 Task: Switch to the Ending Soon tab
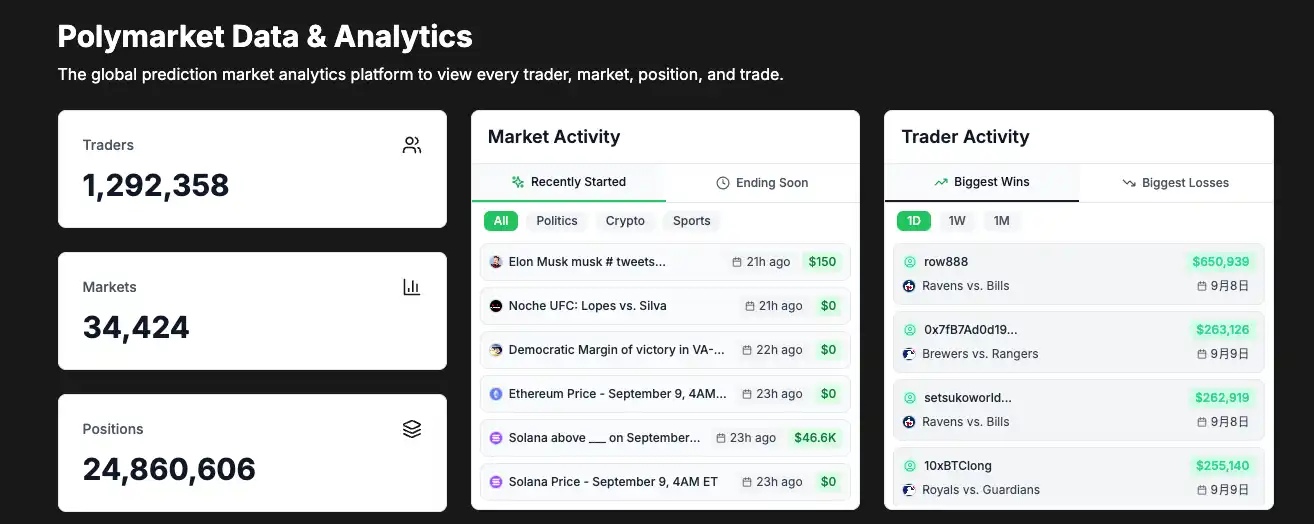pyautogui.click(x=762, y=183)
